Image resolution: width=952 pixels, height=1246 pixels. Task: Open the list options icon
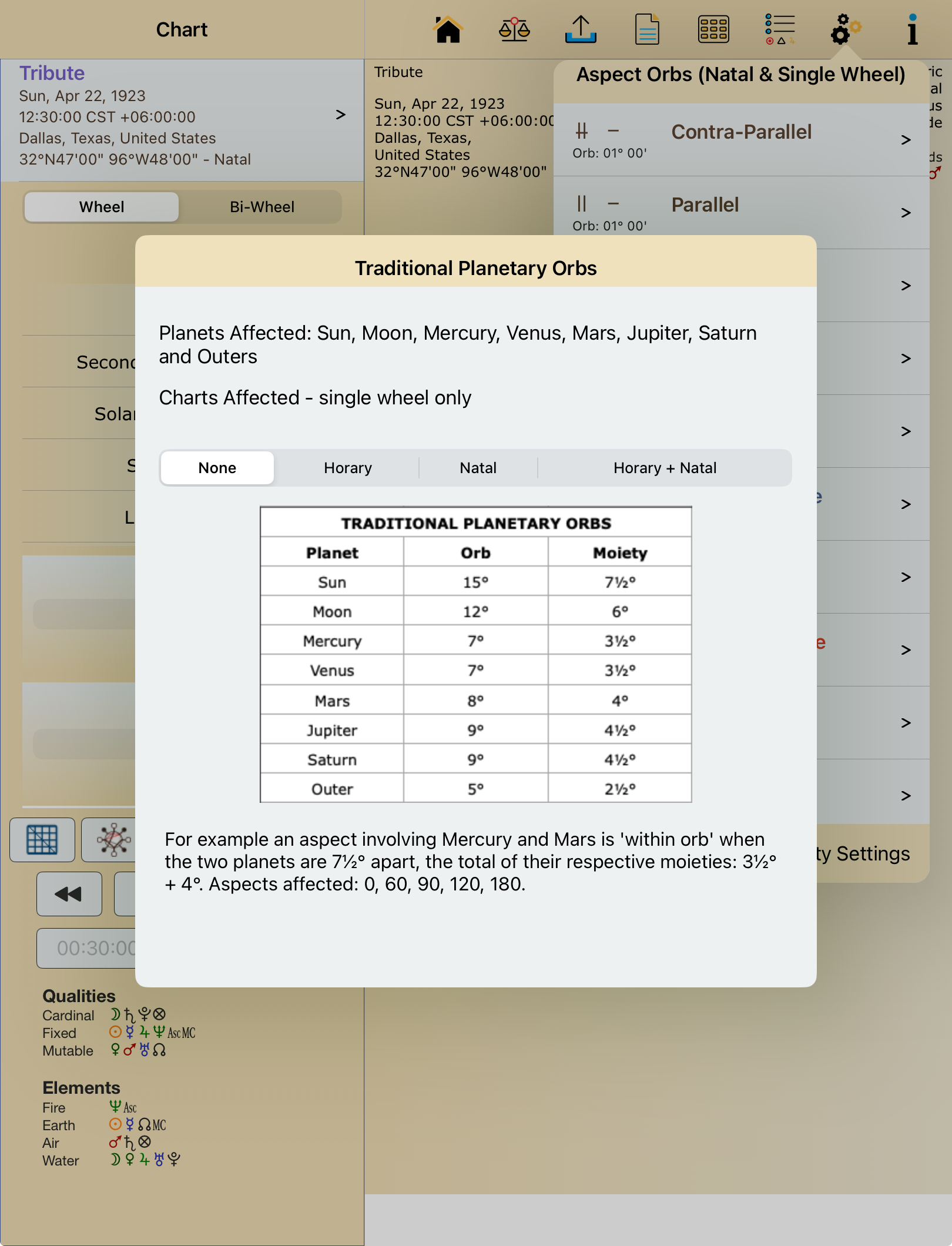coord(780,29)
